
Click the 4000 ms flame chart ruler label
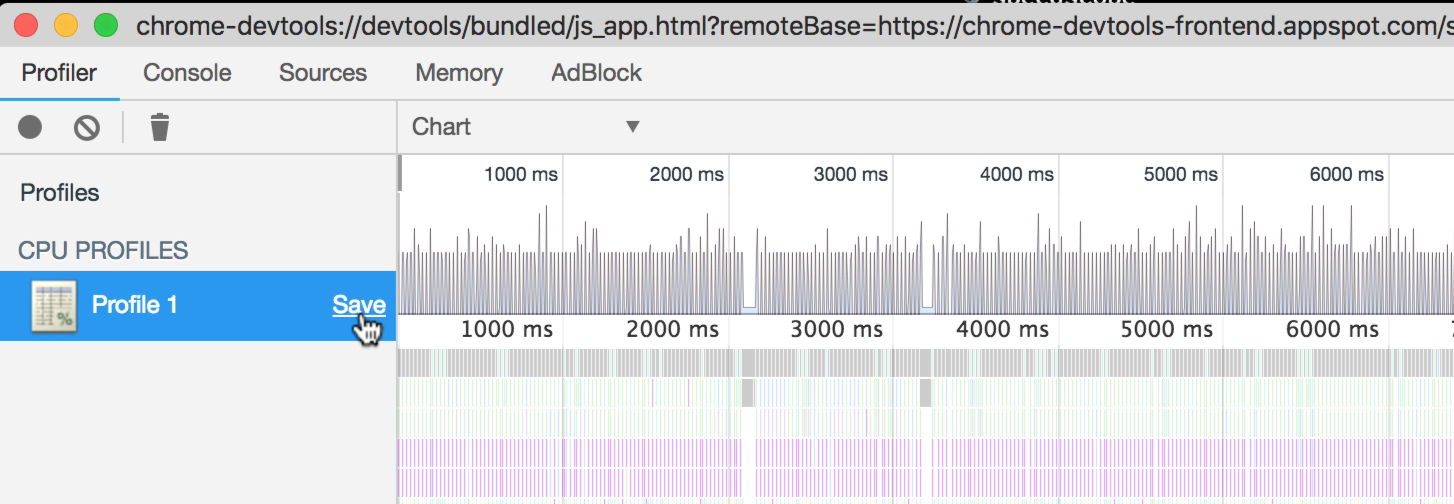[1002, 329]
